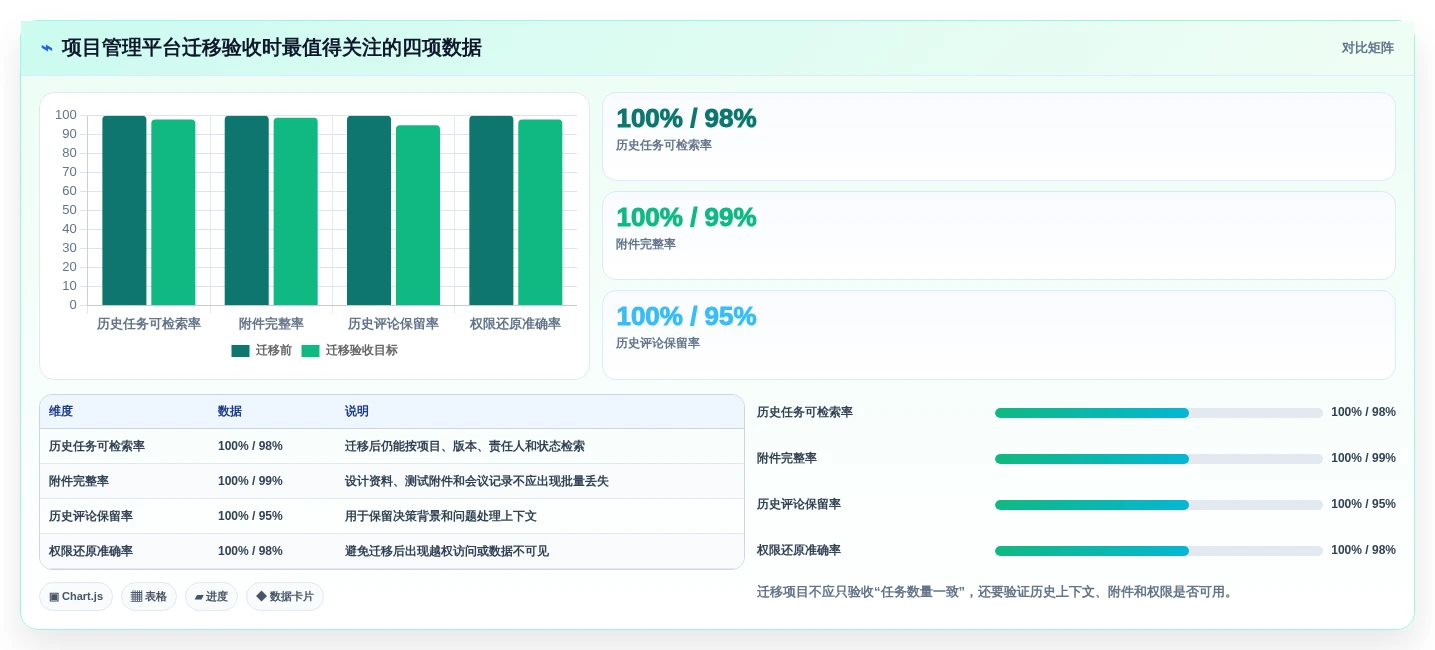The height and width of the screenshot is (650, 1435).
Task: Click the 附件完整率 progress bar
Action: tap(1158, 459)
